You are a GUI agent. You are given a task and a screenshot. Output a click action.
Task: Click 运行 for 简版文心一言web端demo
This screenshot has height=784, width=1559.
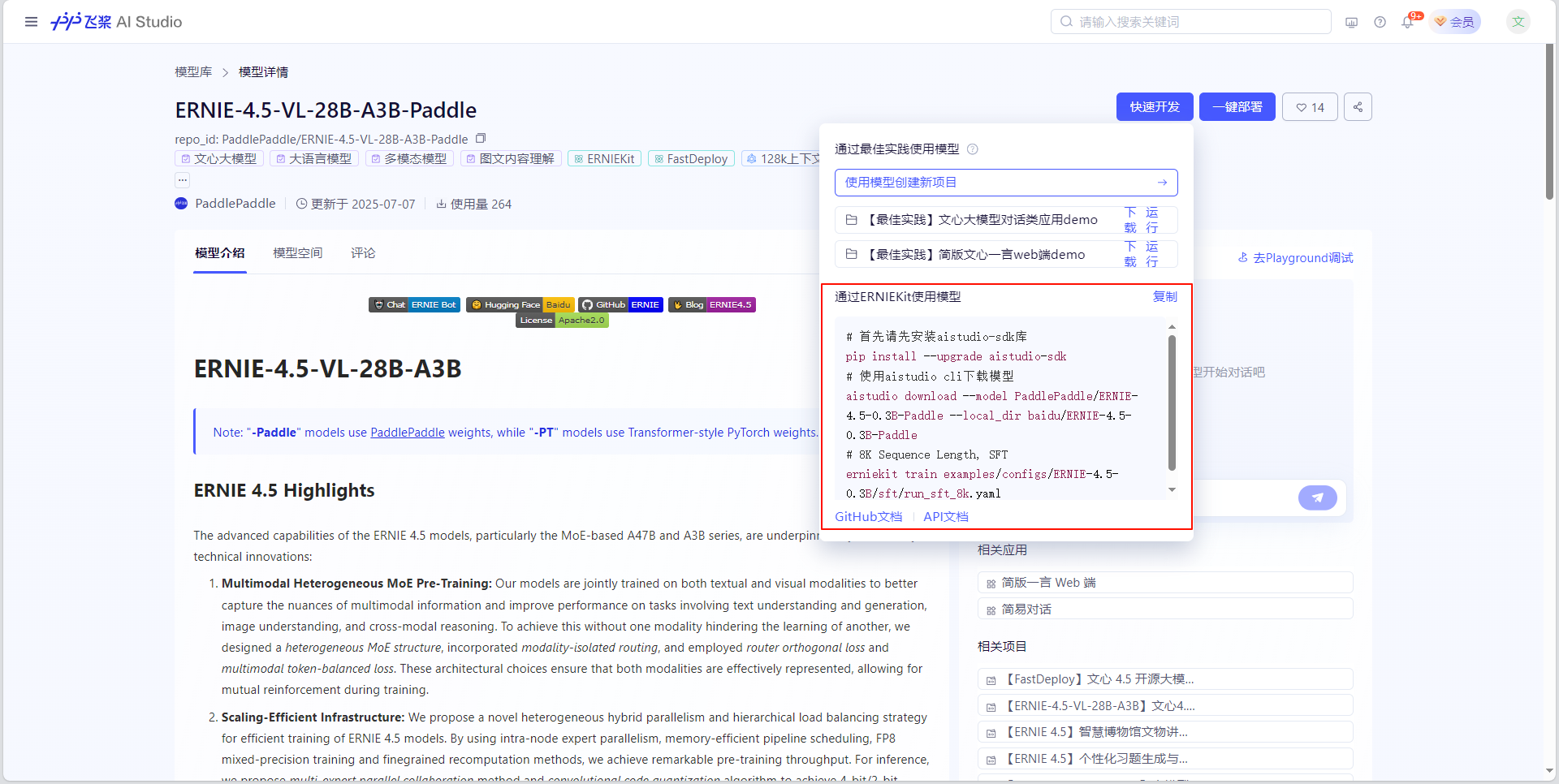tap(1152, 254)
